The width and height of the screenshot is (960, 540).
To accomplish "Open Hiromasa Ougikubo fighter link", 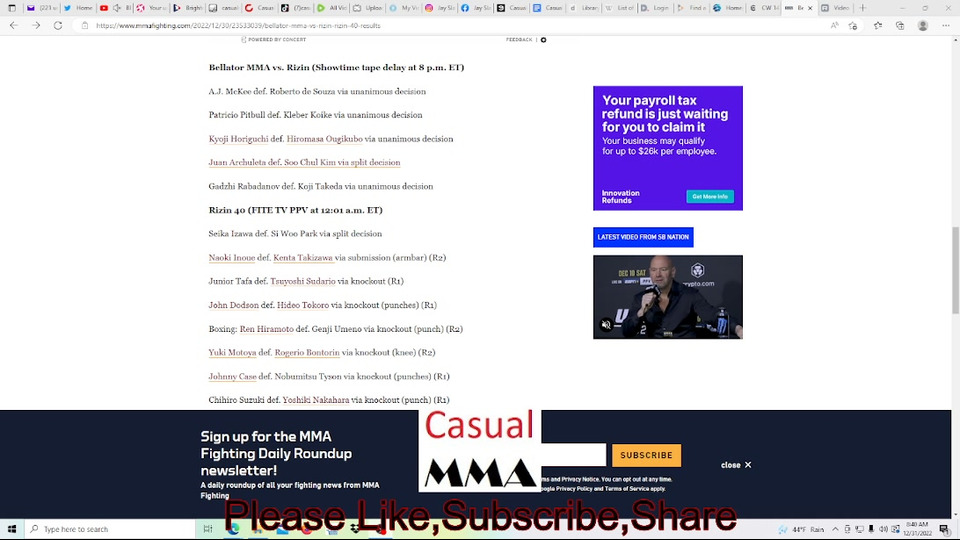I will point(324,139).
